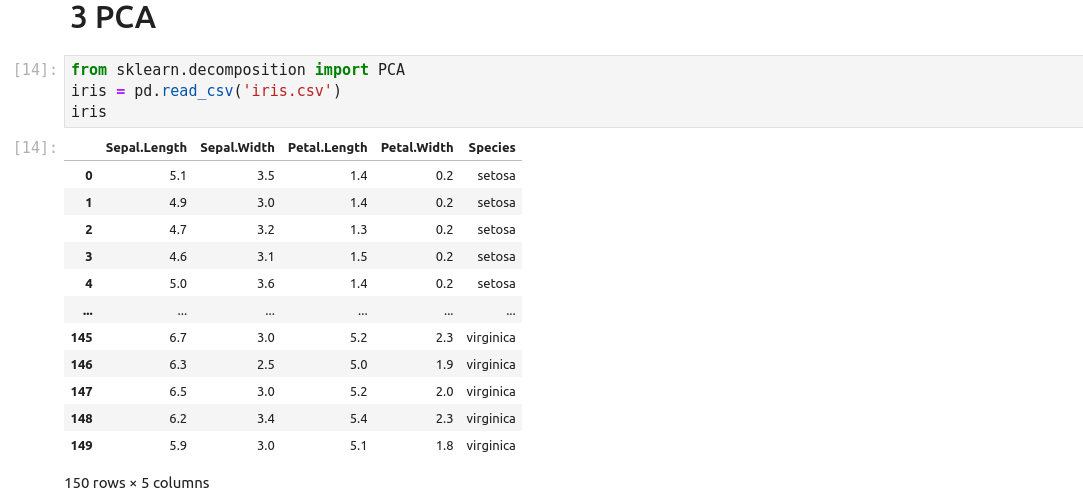Viewport: 1083px width, 503px height.
Task: Click the ellipsis row index in the table
Action: click(88, 311)
